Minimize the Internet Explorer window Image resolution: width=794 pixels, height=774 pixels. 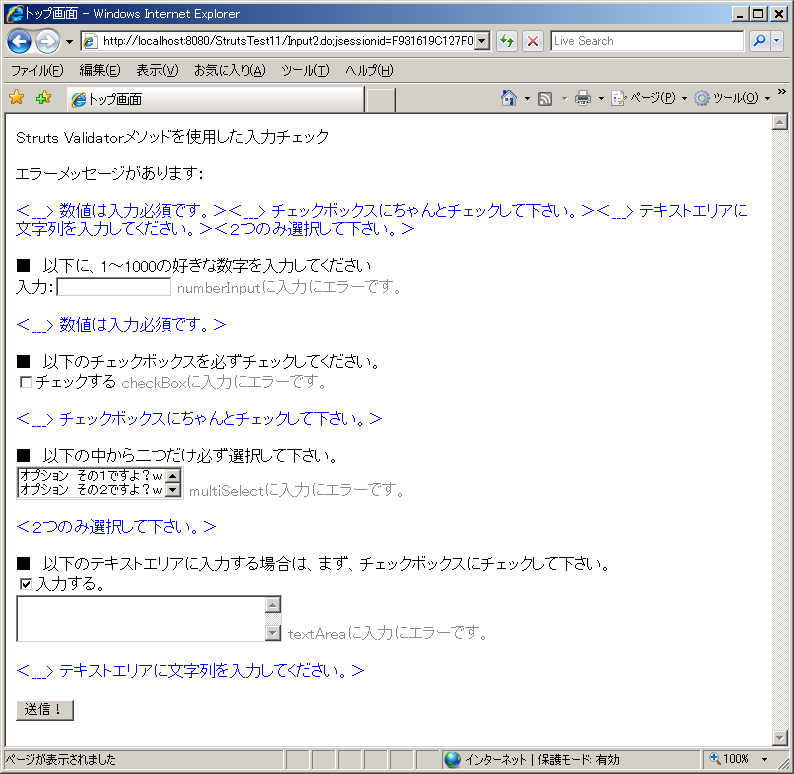click(740, 14)
